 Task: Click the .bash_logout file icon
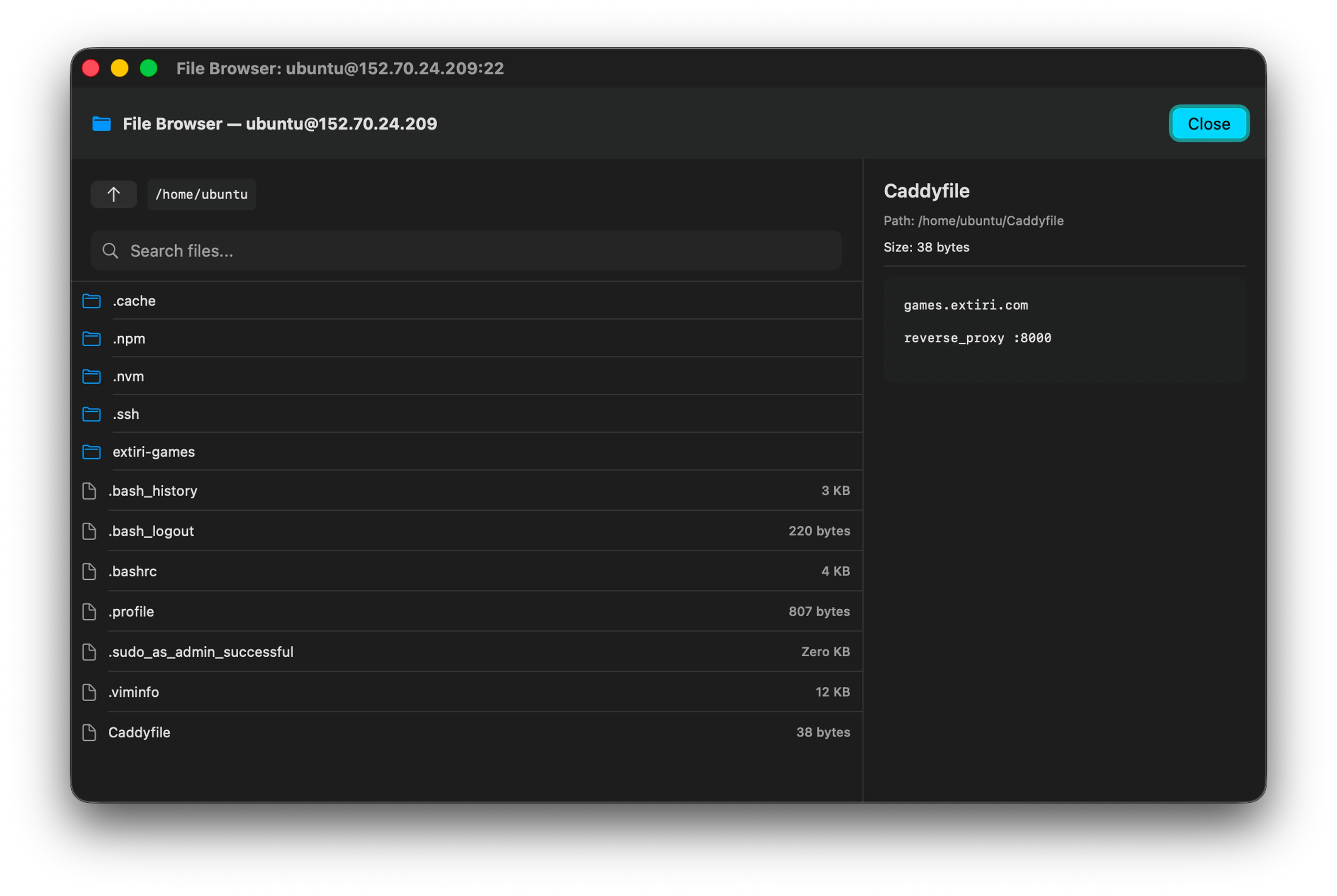pos(89,531)
